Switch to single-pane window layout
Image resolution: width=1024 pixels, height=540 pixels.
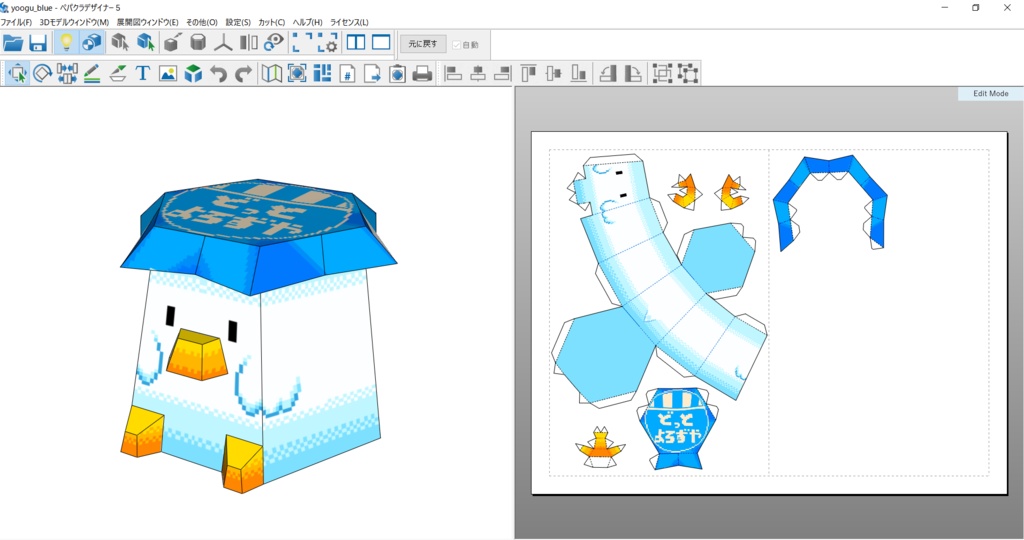[381, 43]
